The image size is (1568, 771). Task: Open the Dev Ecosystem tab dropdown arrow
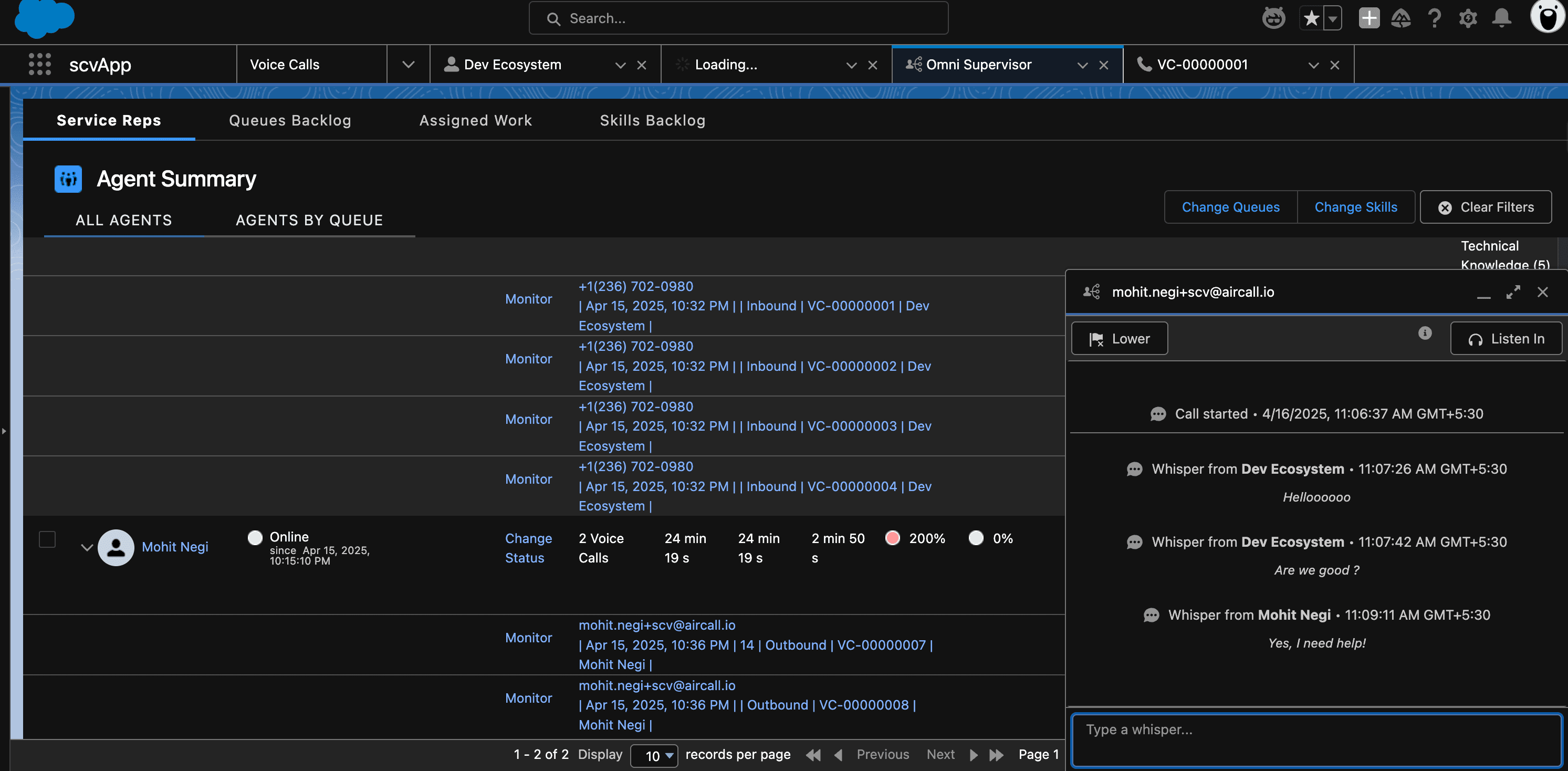coord(620,64)
